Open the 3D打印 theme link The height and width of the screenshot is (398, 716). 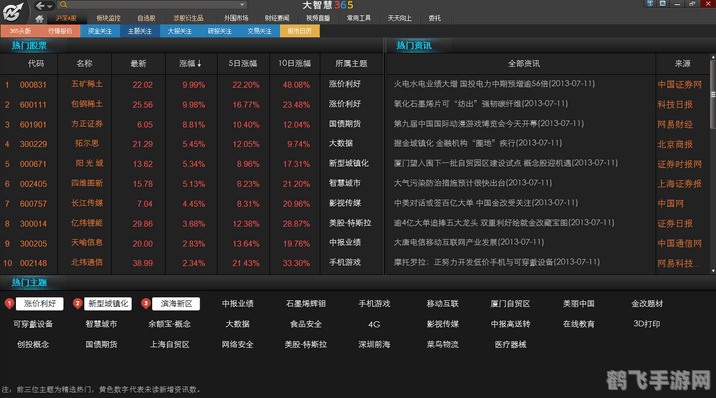(x=647, y=324)
